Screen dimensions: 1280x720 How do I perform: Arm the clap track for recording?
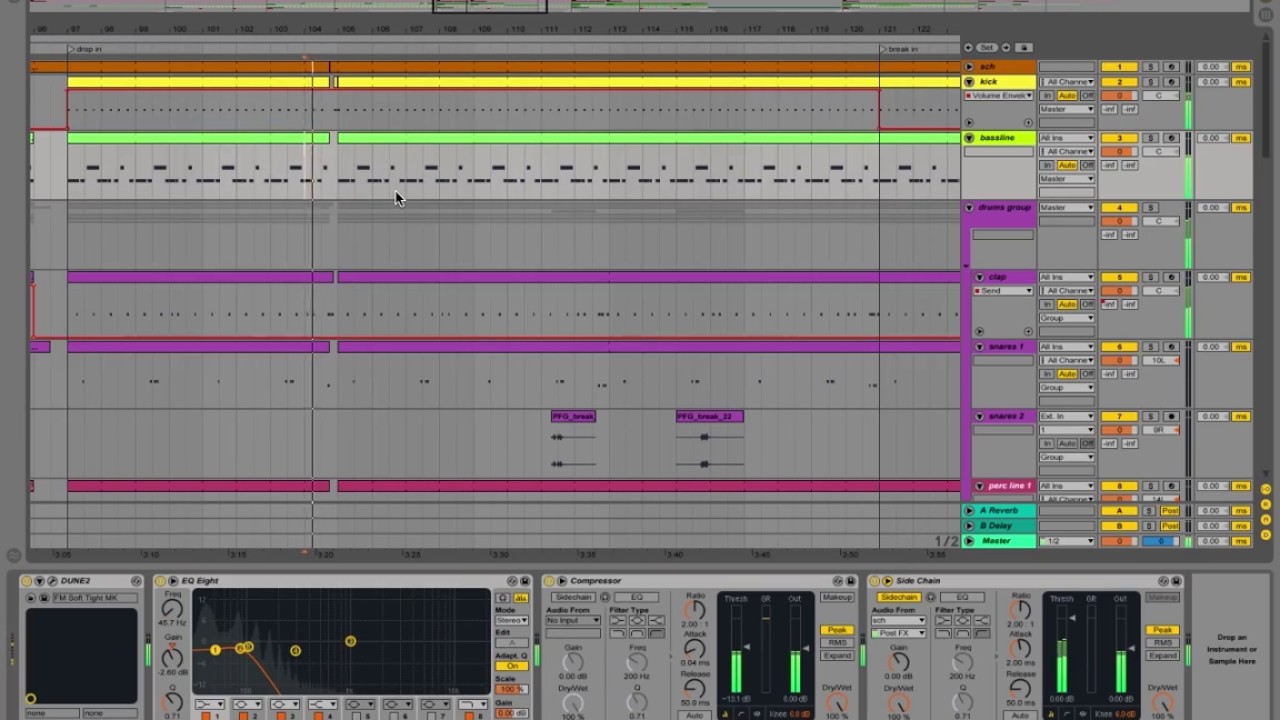tap(1171, 277)
